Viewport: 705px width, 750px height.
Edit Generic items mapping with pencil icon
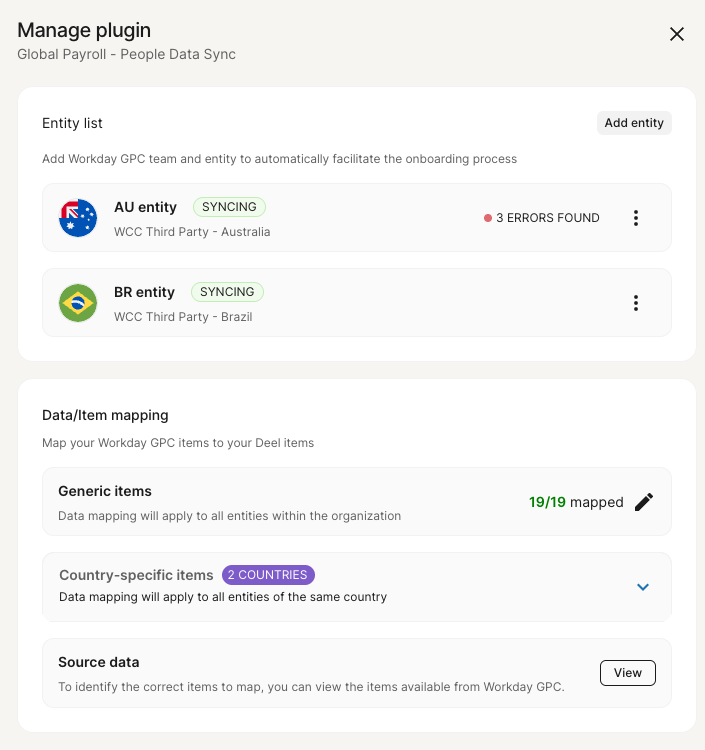(x=644, y=502)
